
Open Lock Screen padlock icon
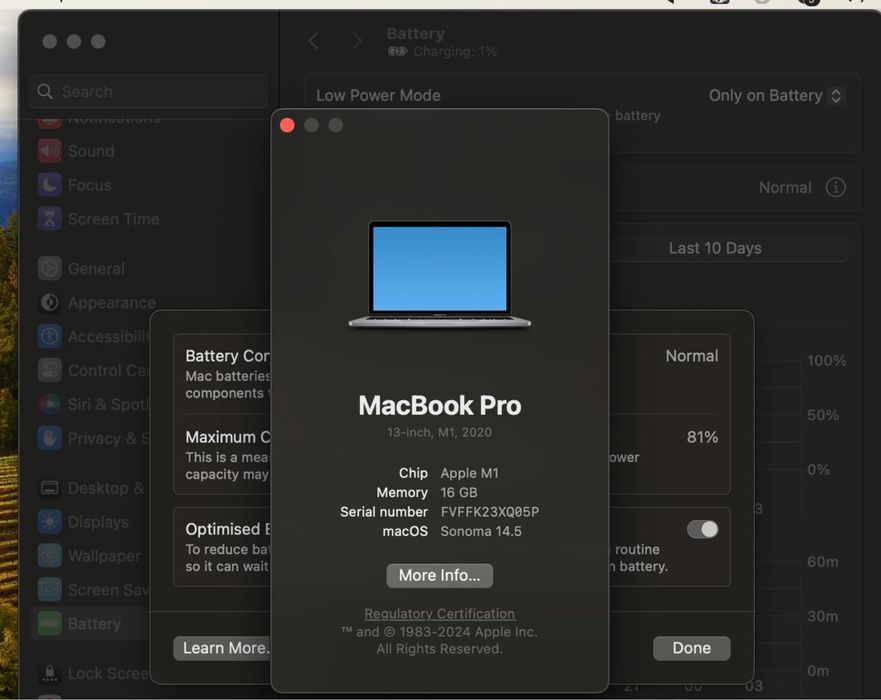49,673
